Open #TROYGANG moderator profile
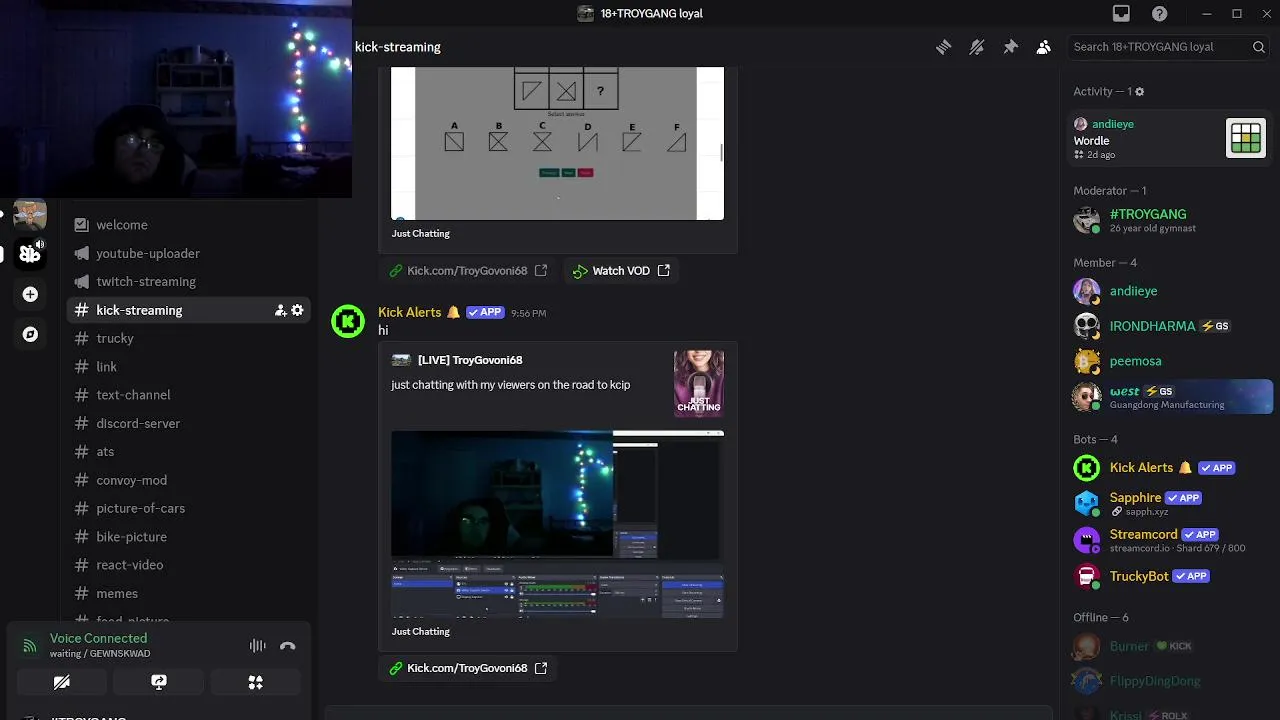This screenshot has height=720, width=1280. [x=1170, y=220]
